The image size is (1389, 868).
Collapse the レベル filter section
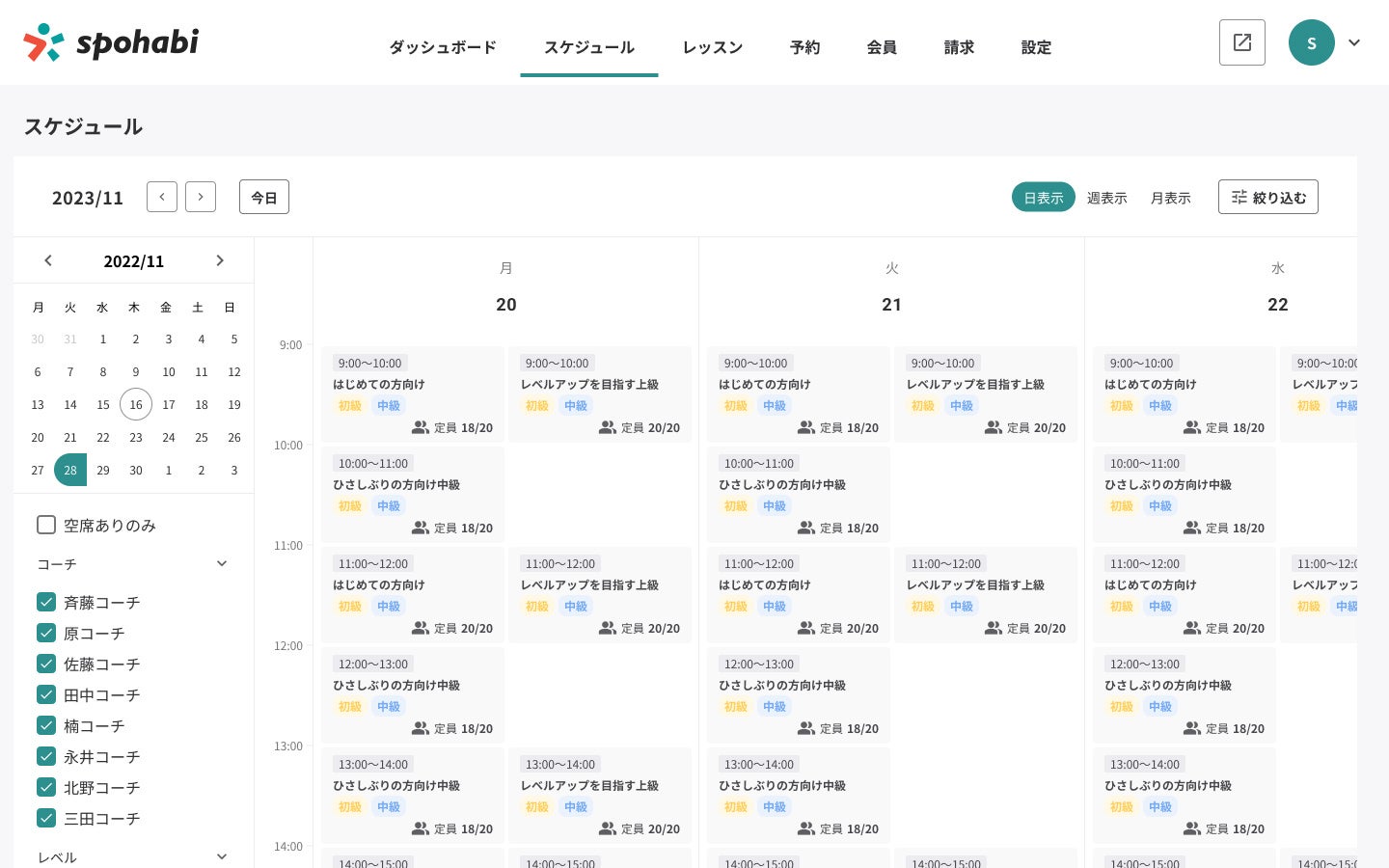[x=222, y=856]
